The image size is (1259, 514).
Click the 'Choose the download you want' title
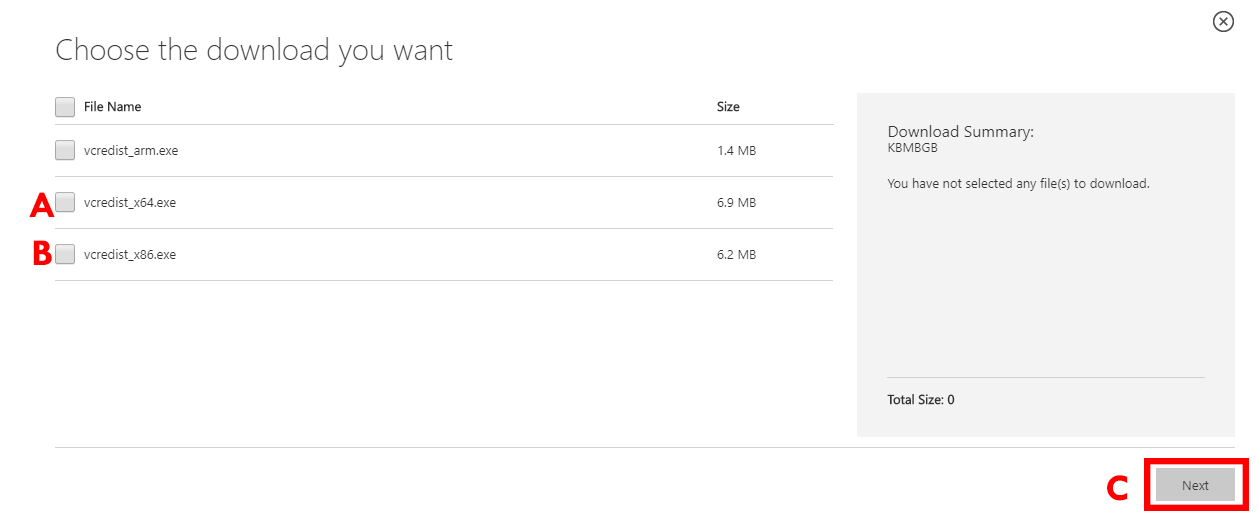point(254,50)
